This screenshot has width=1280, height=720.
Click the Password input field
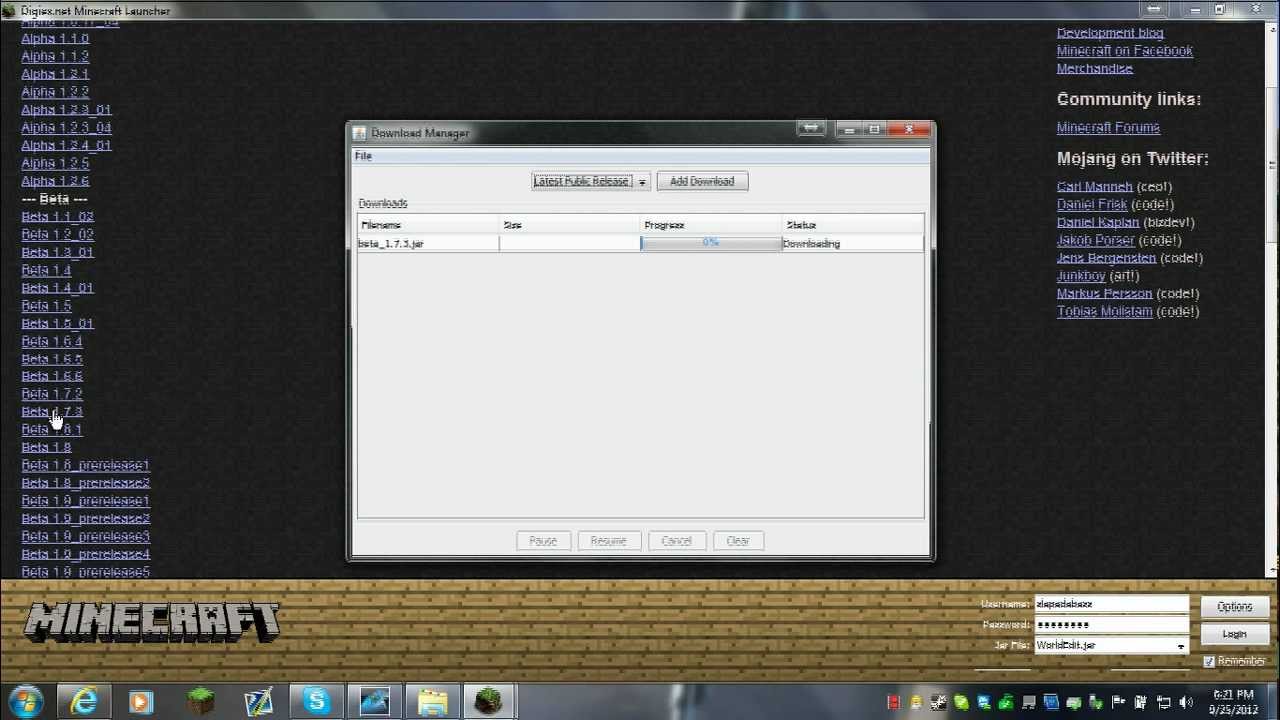pos(1111,625)
